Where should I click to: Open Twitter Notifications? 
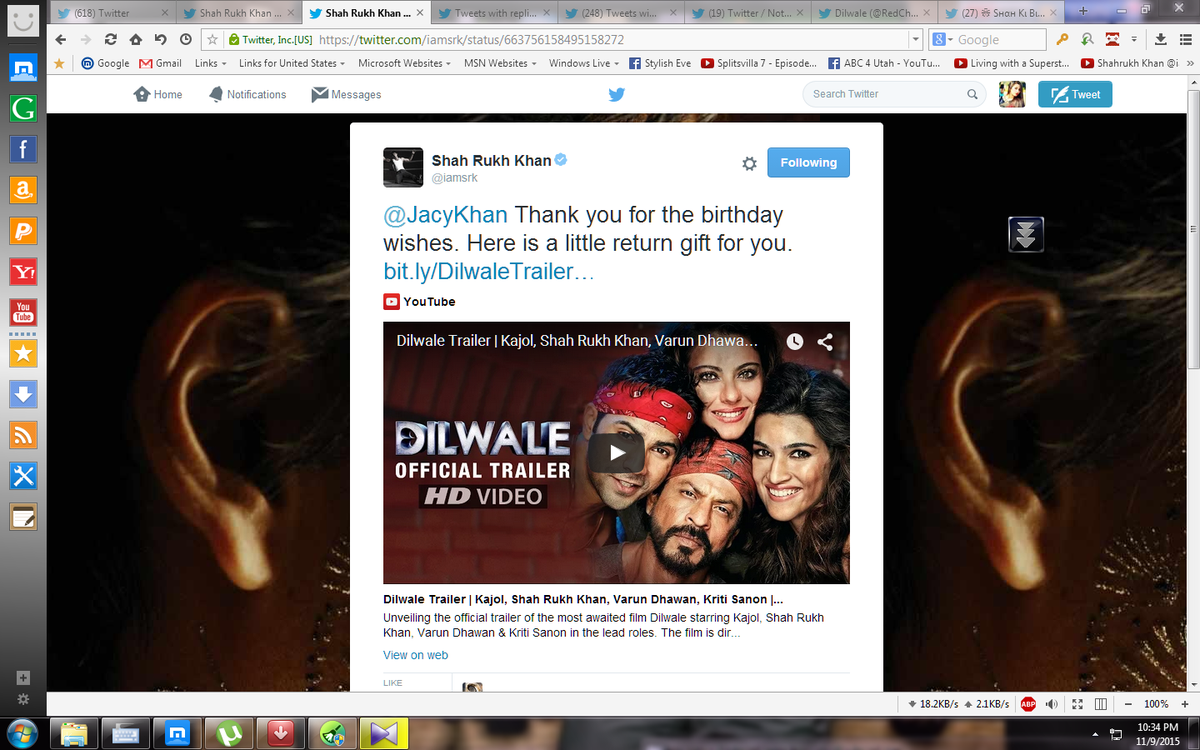coord(247,94)
